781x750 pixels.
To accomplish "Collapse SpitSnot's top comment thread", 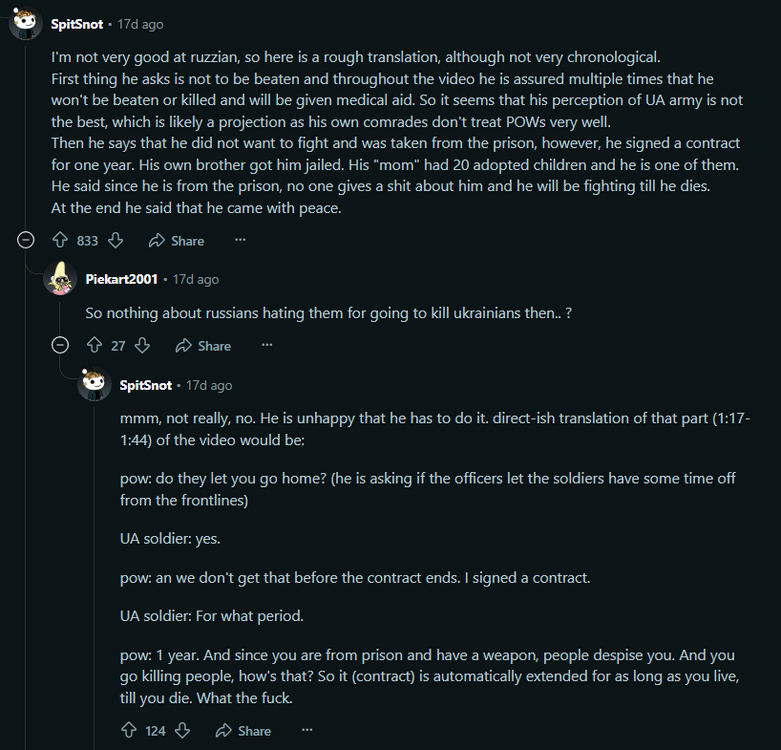I will 26,240.
